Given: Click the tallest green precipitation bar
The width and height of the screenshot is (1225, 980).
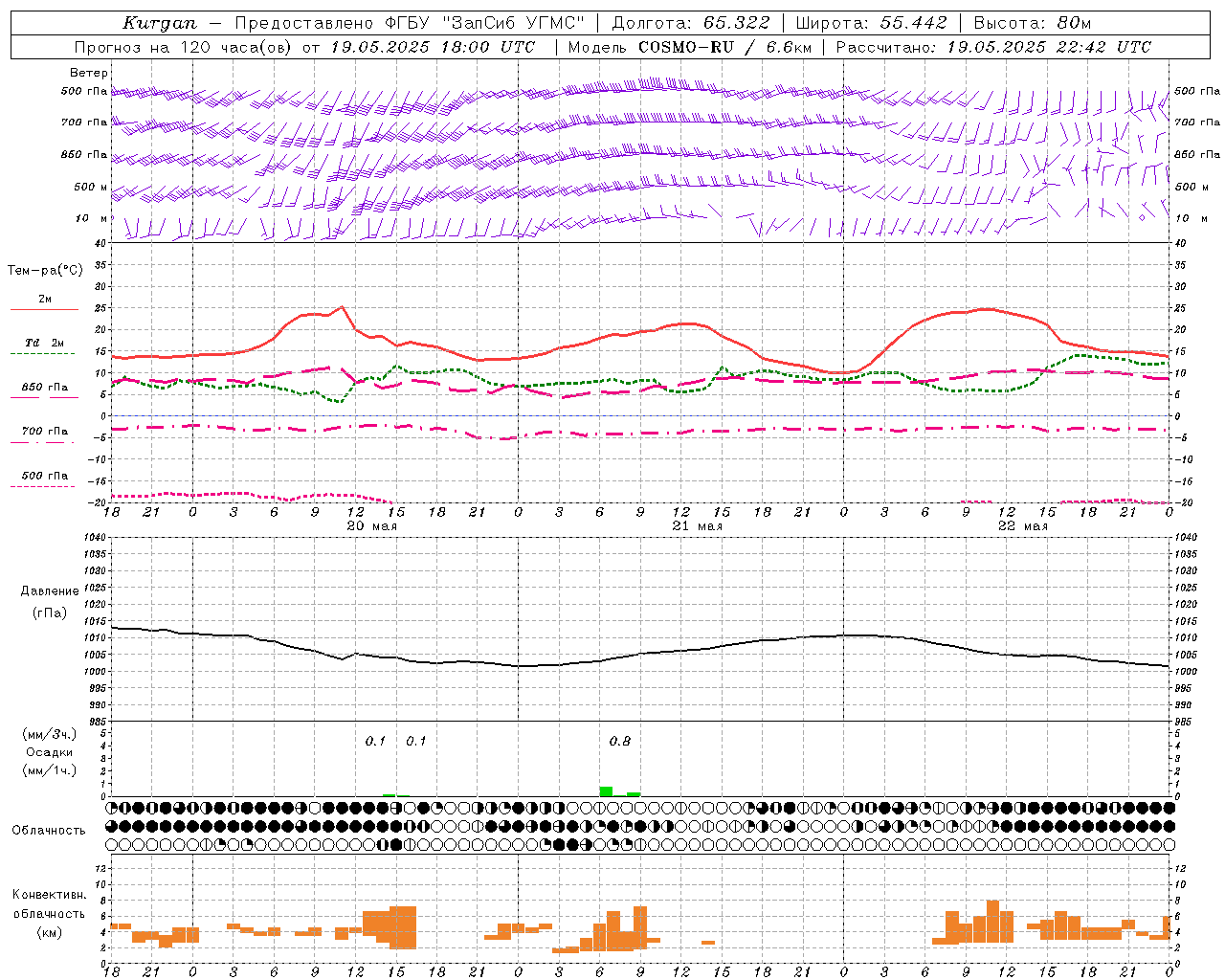Looking at the screenshot, I should point(606,791).
